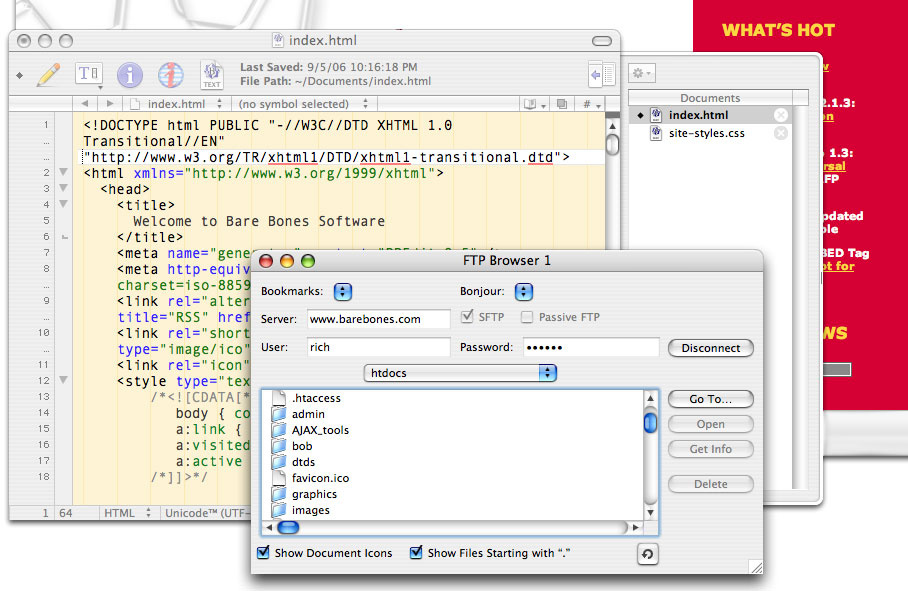Select the AJAX_tools folder in file list
908x591 pixels.
(320, 430)
